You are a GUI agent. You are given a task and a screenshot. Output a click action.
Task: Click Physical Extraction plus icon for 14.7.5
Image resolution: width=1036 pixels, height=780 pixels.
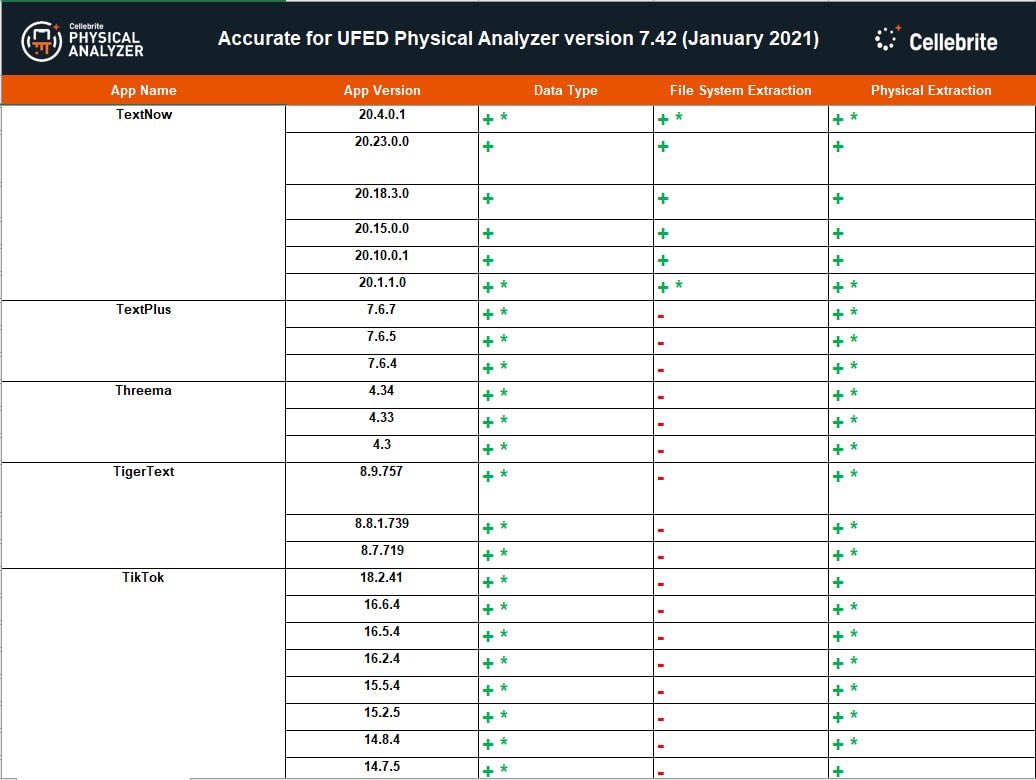point(838,771)
